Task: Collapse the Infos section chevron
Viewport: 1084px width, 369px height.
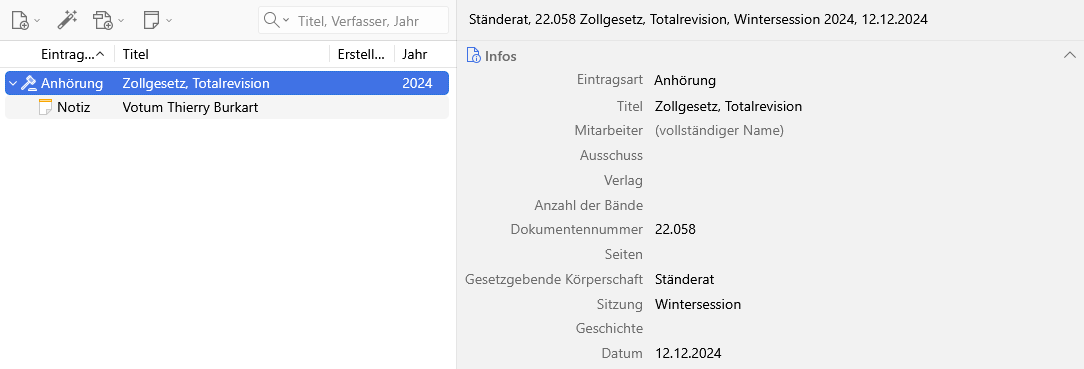Action: [x=1069, y=55]
